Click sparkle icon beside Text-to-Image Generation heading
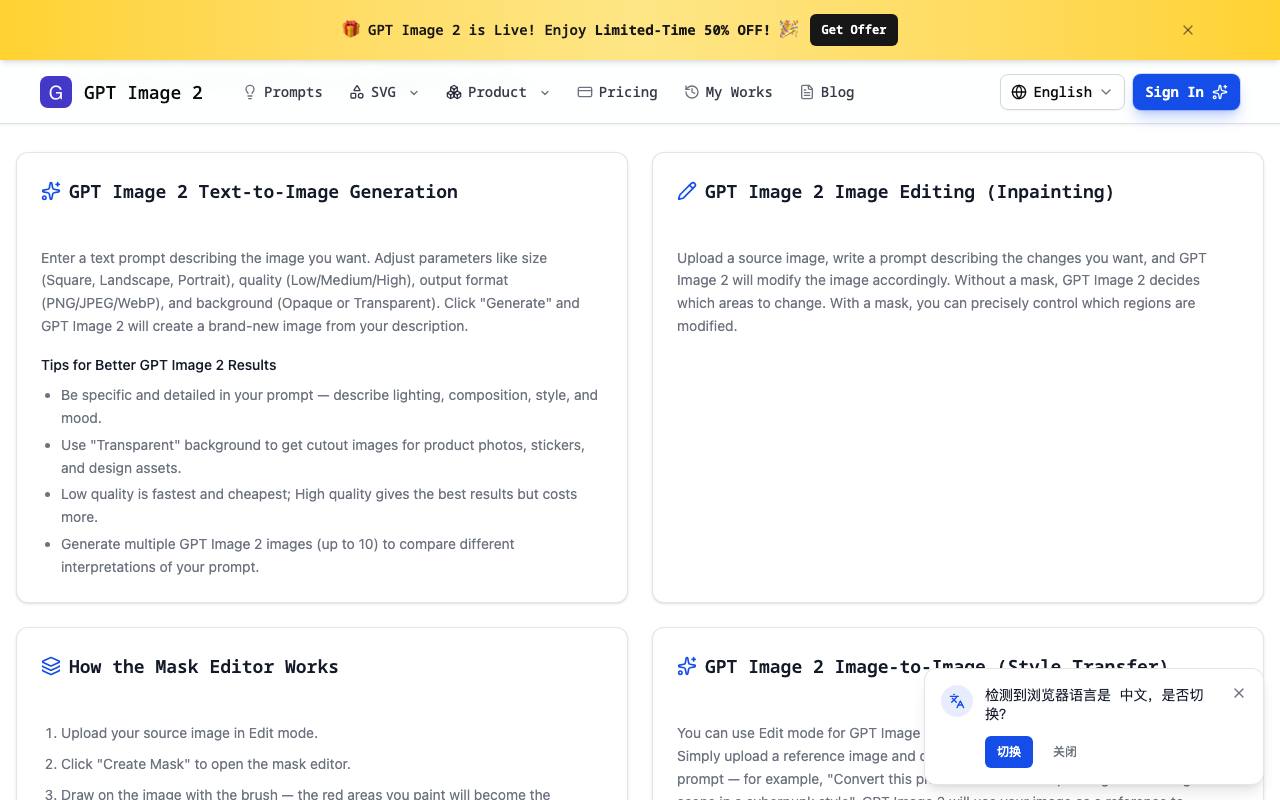1280x800 pixels. [x=51, y=191]
